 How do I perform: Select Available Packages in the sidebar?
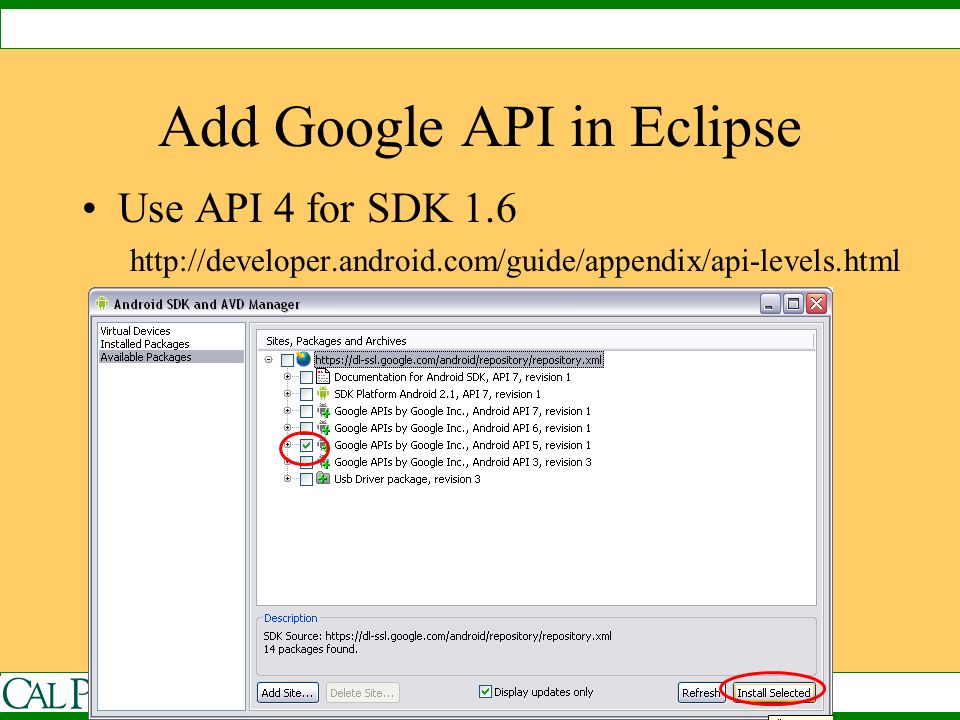[x=171, y=357]
